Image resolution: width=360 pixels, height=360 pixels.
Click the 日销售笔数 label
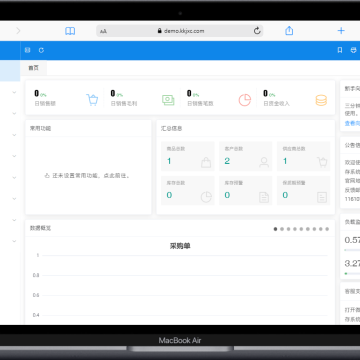point(200,104)
